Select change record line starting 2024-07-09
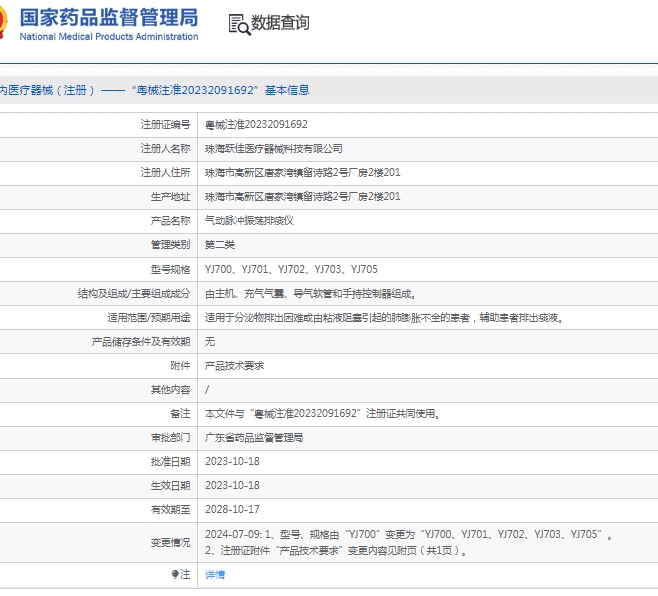This screenshot has height=596, width=658. click(409, 534)
